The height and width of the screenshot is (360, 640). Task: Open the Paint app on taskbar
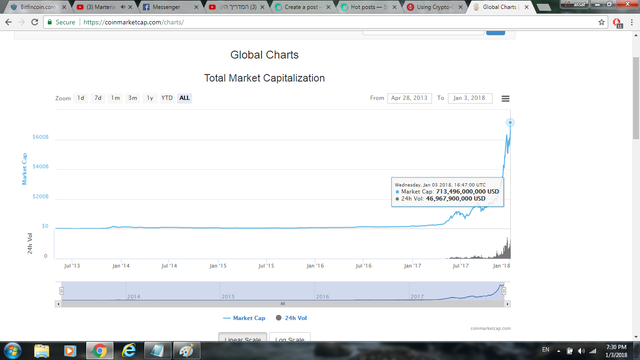coord(187,351)
